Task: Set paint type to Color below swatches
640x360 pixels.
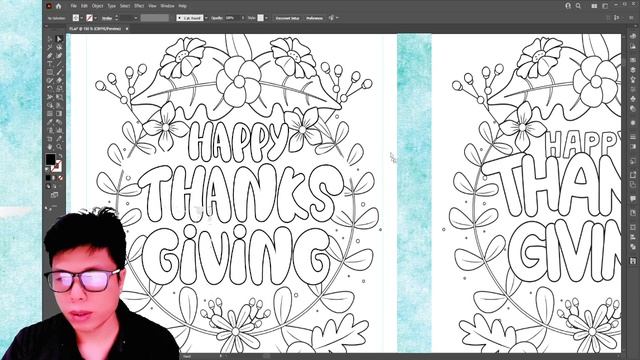Action: tap(48, 178)
